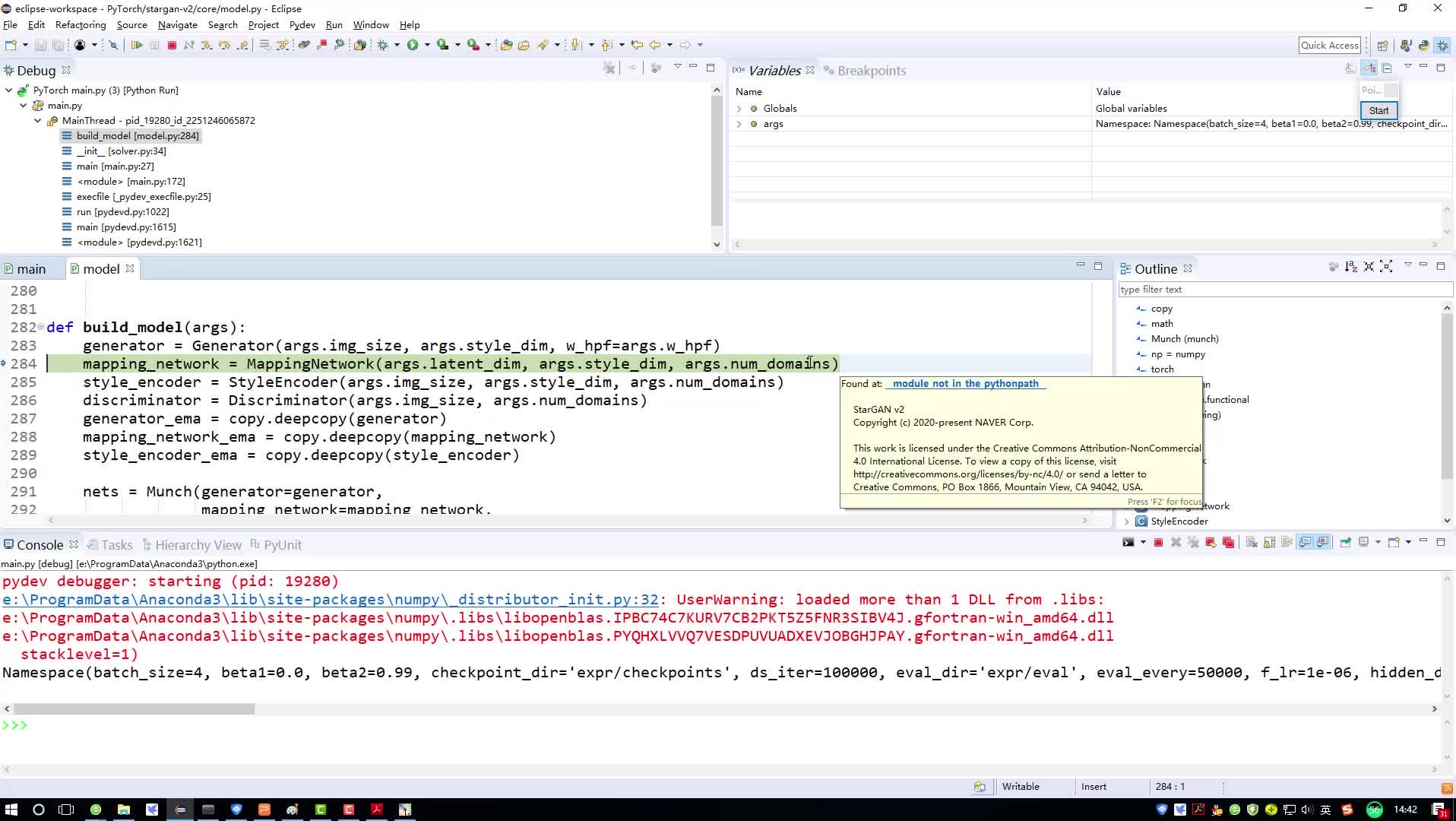Open the Pydev menu
The image size is (1456, 821).
(302, 25)
